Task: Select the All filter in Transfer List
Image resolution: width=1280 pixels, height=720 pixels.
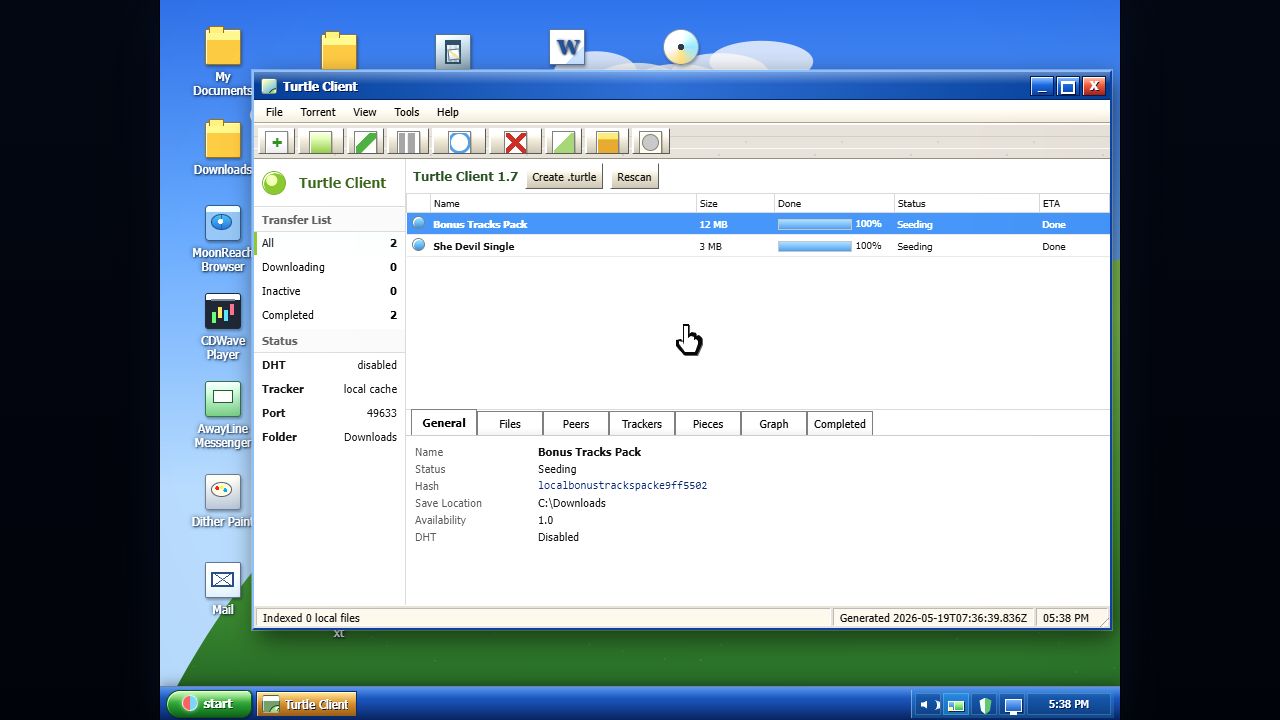Action: (330, 243)
